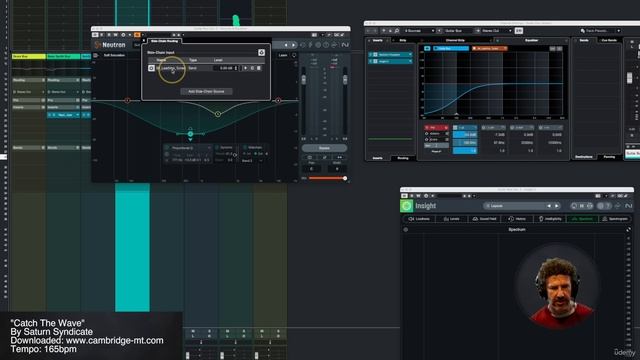
Task: Select the Equalizer tab
Action: (x=531, y=40)
